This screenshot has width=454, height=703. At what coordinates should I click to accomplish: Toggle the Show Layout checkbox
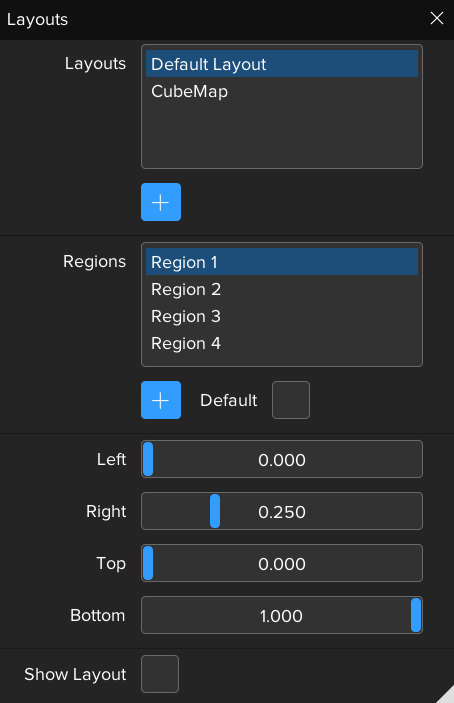click(x=160, y=674)
